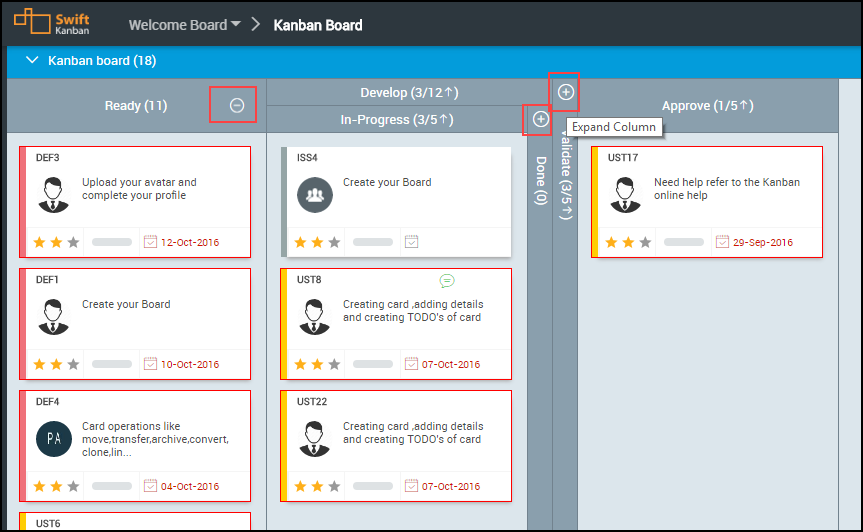
Task: Open the partially visible UST6 card
Action: pyautogui.click(x=135, y=523)
